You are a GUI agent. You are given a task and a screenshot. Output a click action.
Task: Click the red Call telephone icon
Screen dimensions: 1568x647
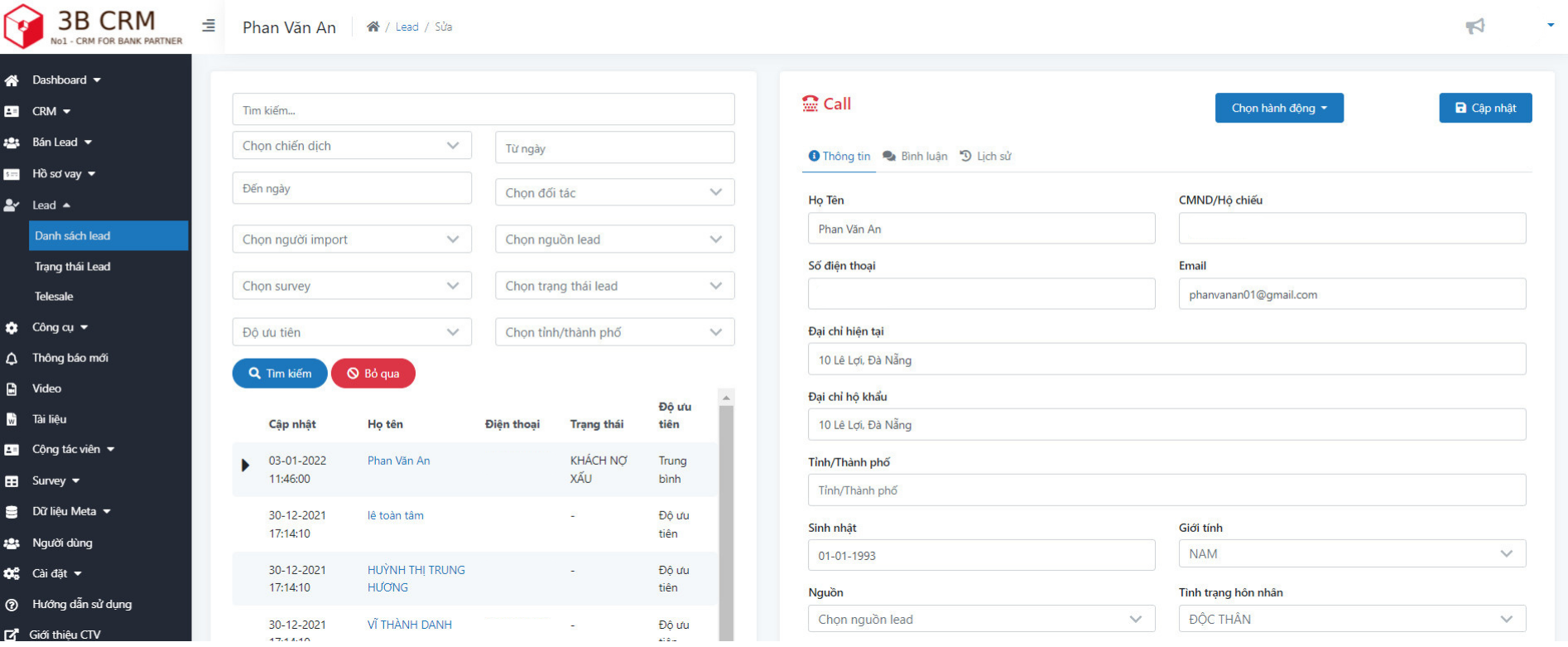coord(810,104)
